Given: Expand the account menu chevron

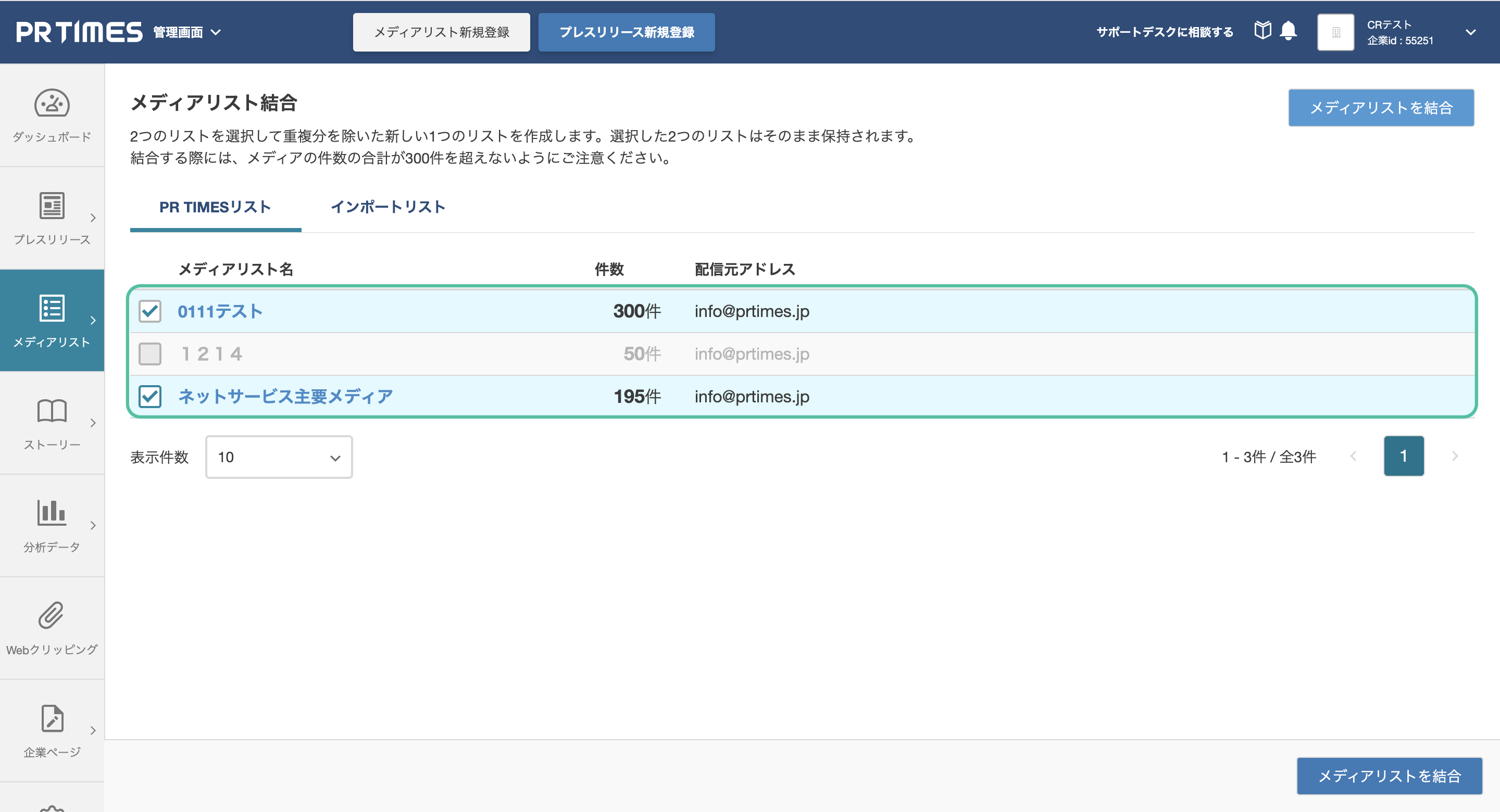Looking at the screenshot, I should tap(1470, 32).
